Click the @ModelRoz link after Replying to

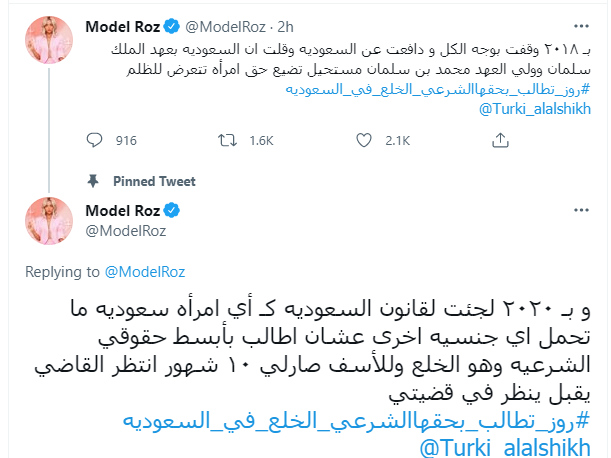(145, 272)
